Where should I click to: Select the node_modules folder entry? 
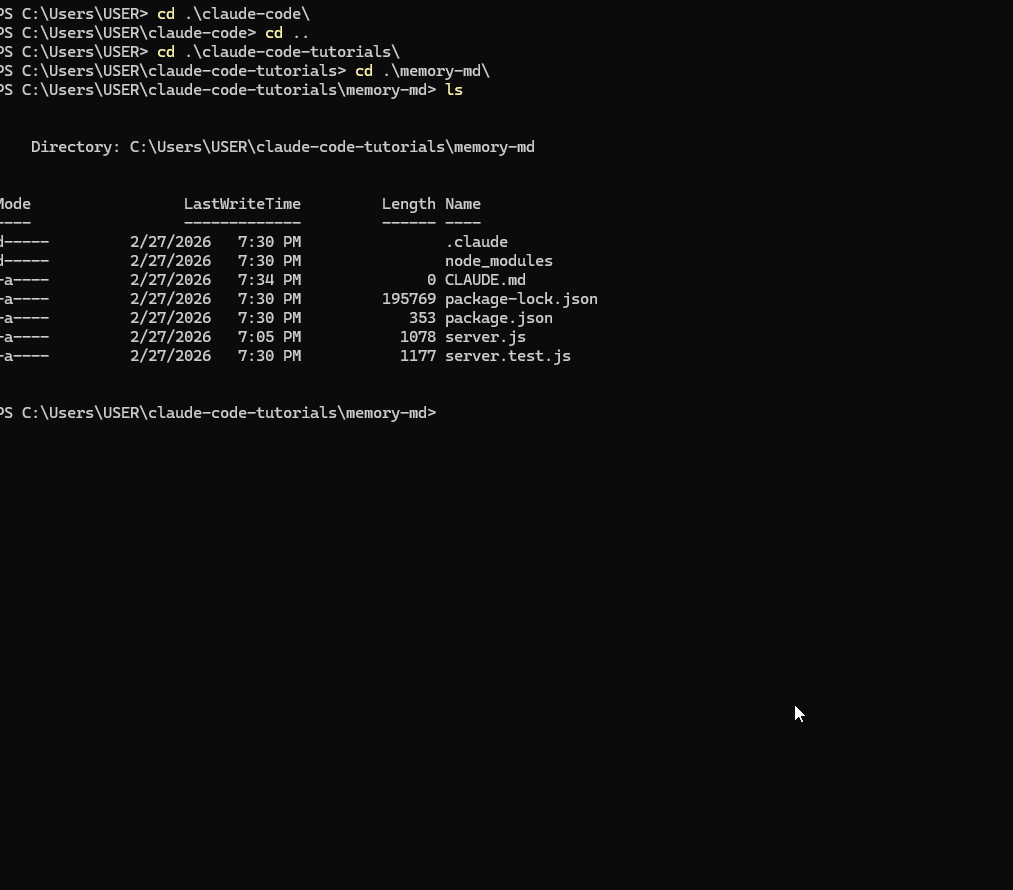pyautogui.click(x=498, y=261)
